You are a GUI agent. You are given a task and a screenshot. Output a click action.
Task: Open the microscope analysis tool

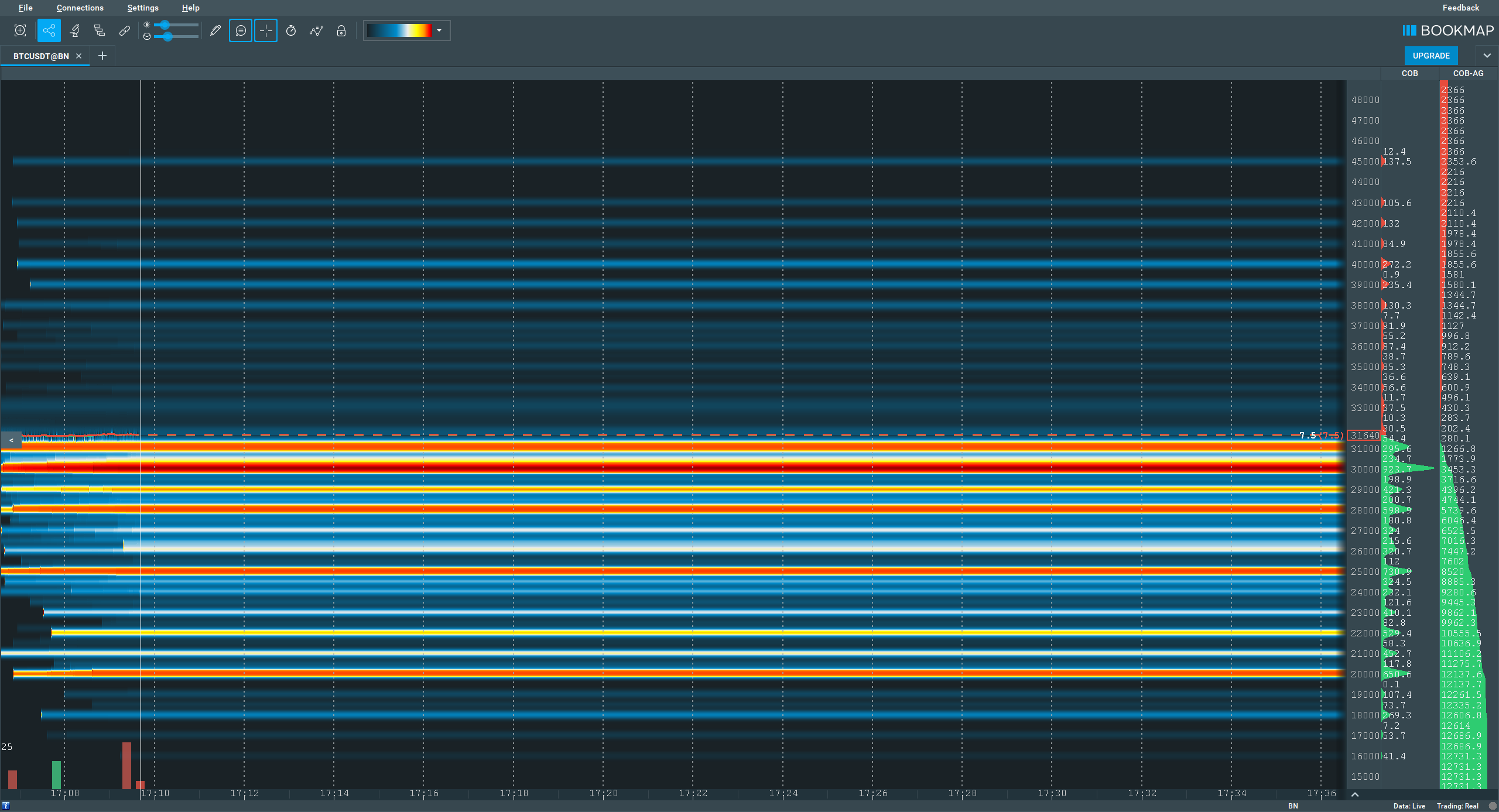click(x=75, y=30)
